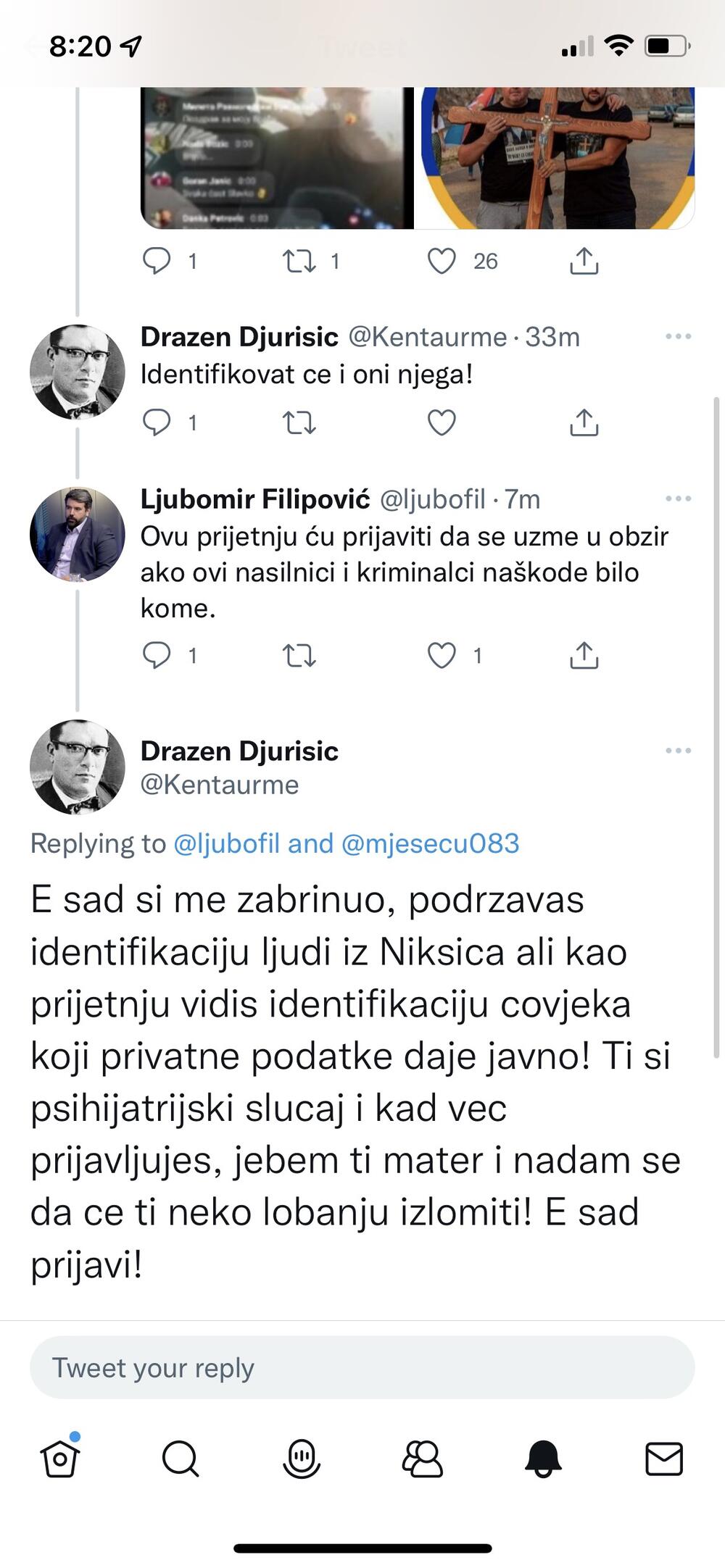Open the Search tab
Screen dimensions: 725x1568
click(181, 1458)
